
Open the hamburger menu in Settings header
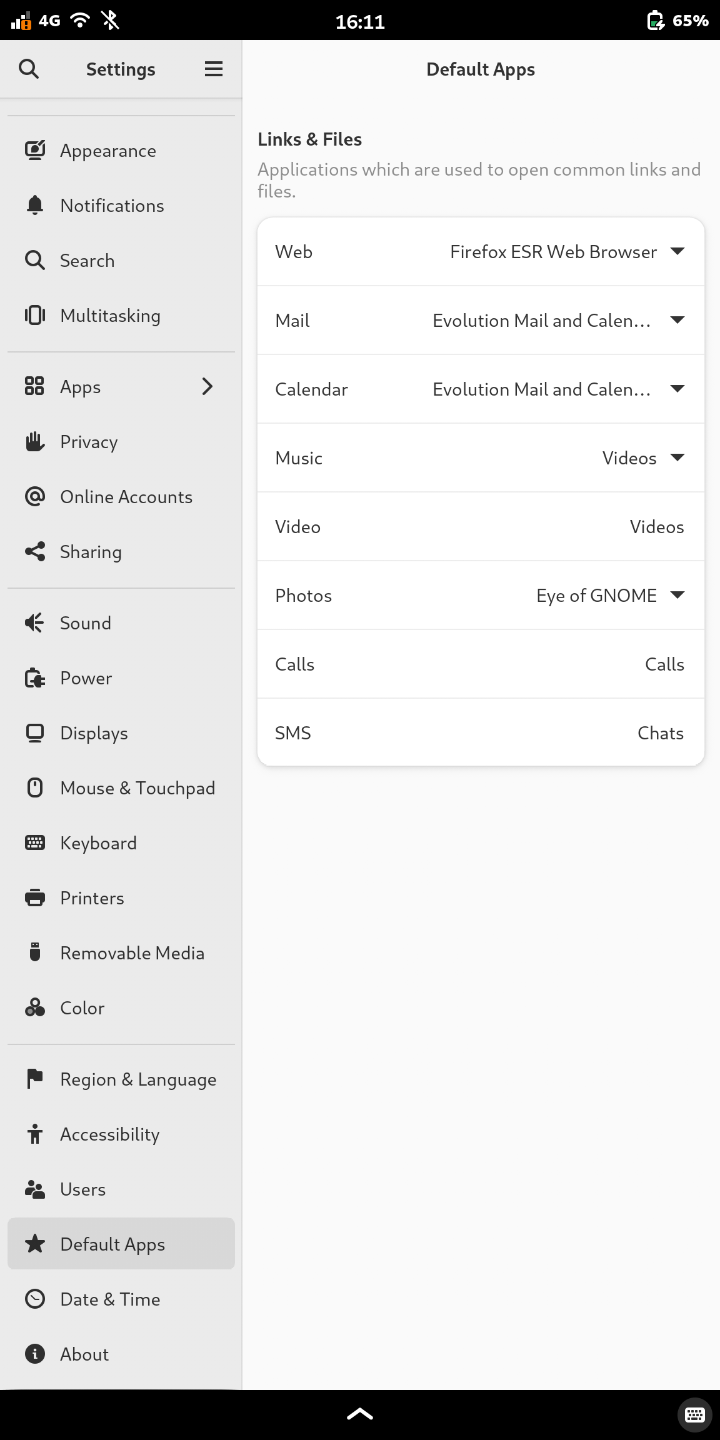coord(213,69)
